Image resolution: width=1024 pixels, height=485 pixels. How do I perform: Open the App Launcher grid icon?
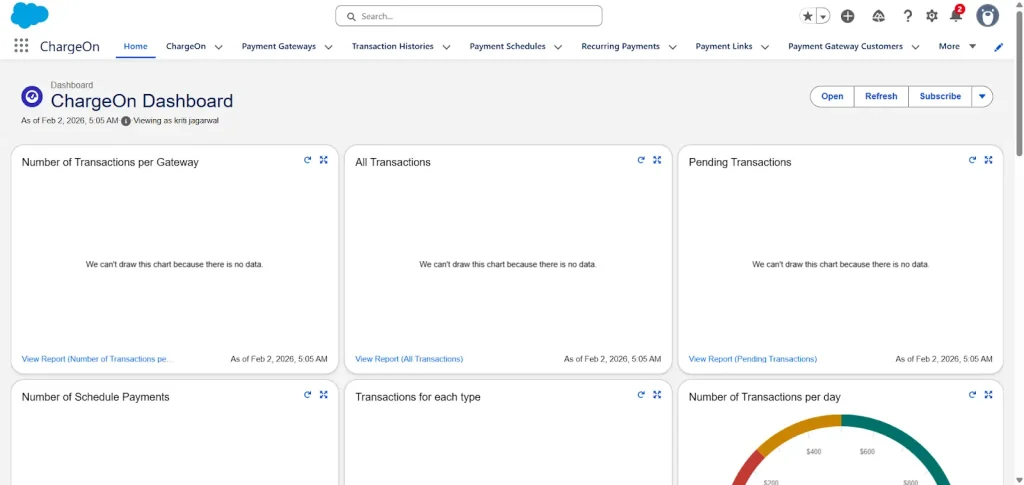[21, 46]
